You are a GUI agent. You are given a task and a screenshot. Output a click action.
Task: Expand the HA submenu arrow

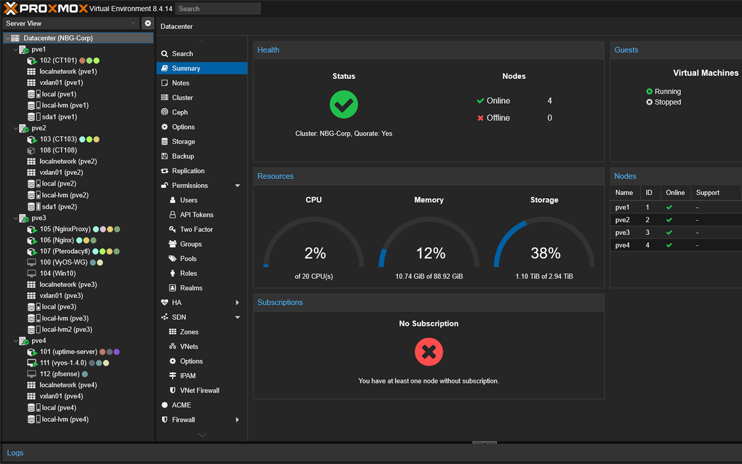click(237, 302)
